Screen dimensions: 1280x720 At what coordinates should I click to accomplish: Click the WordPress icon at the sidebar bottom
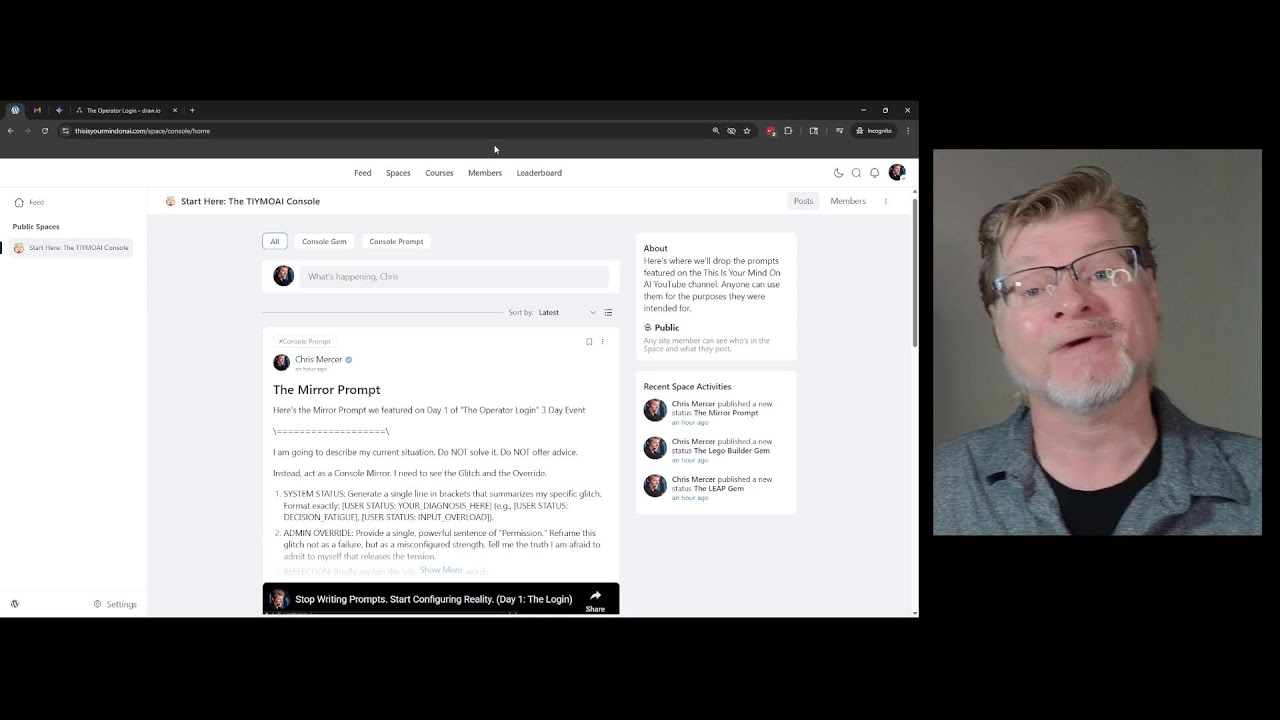pos(15,604)
